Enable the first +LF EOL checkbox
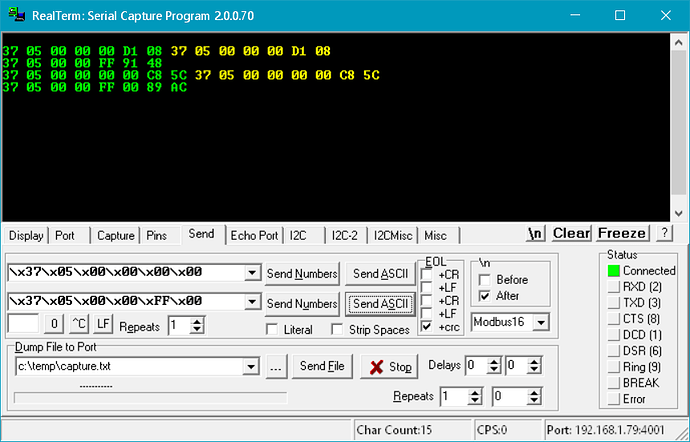This screenshot has height=442, width=690. tap(426, 287)
